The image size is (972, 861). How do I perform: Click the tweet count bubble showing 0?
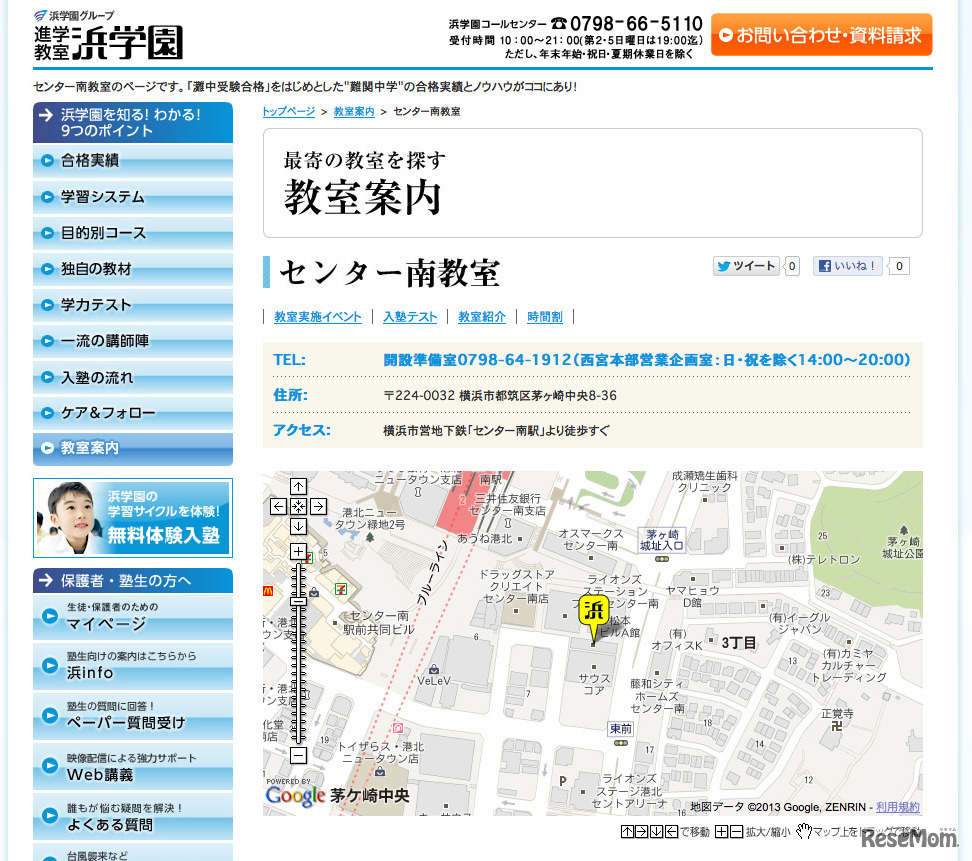(x=792, y=266)
